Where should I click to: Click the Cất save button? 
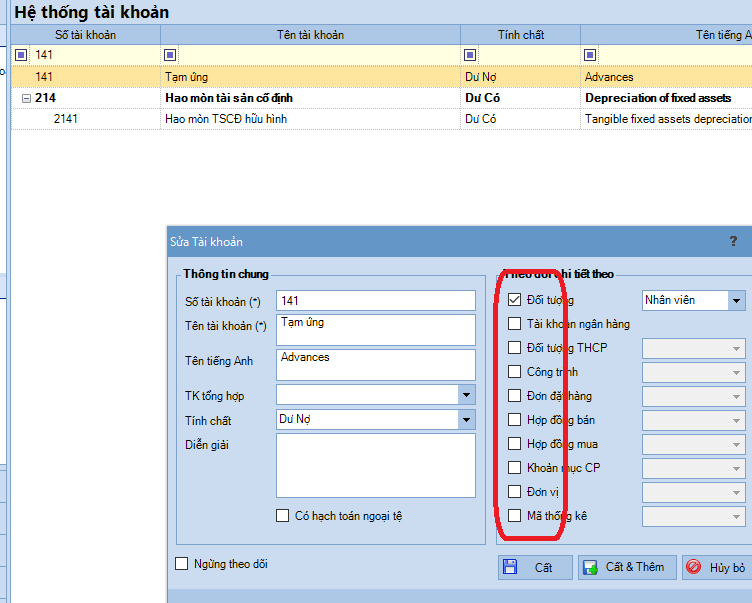(535, 568)
